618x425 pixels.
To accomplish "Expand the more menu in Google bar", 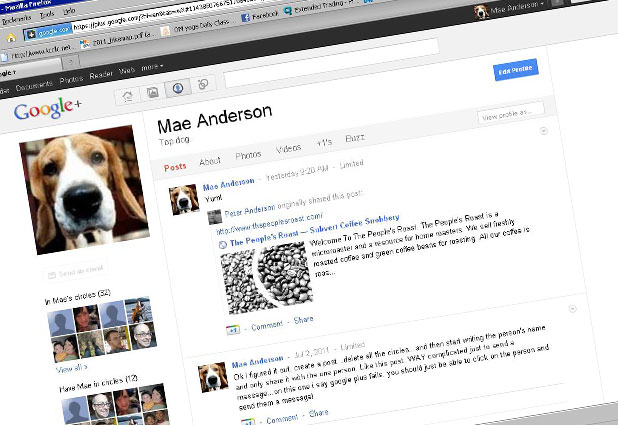I will (152, 67).
